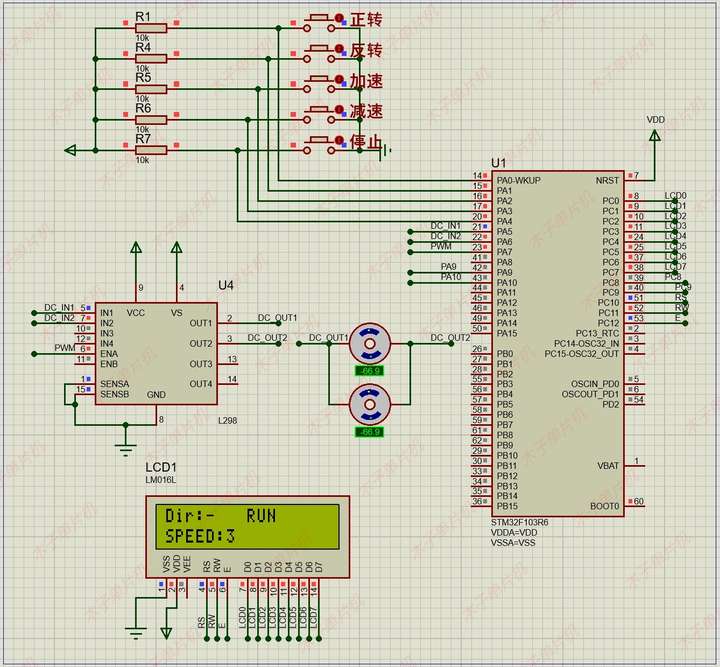
Task: Click the PWM label at L298 ENA pin
Action: [64, 348]
